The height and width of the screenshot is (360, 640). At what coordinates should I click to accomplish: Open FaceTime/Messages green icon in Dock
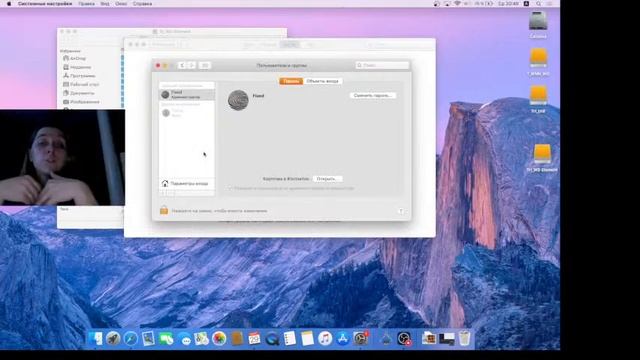click(166, 338)
